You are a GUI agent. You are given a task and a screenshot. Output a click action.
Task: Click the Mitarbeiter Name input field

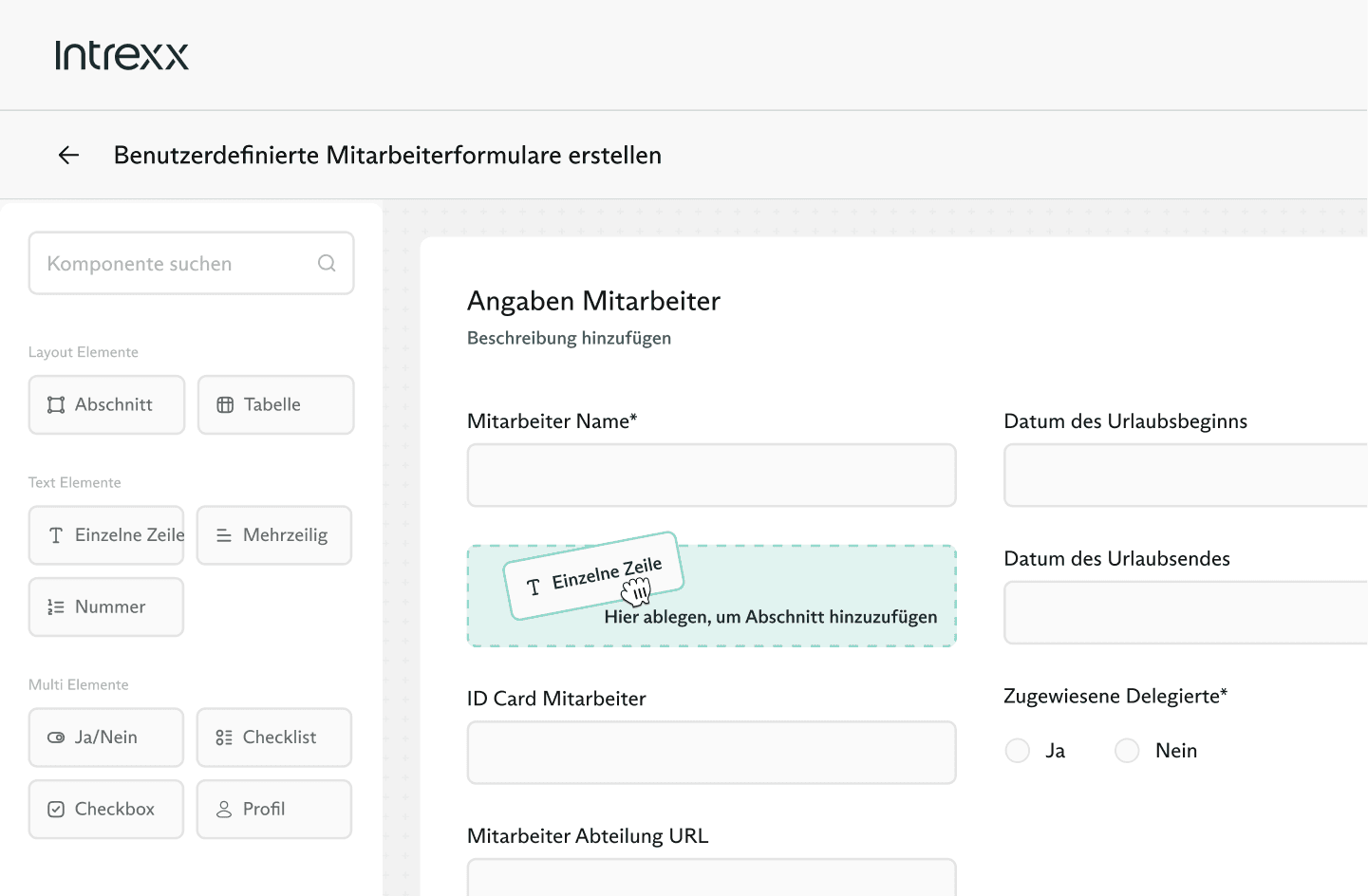[x=711, y=475]
